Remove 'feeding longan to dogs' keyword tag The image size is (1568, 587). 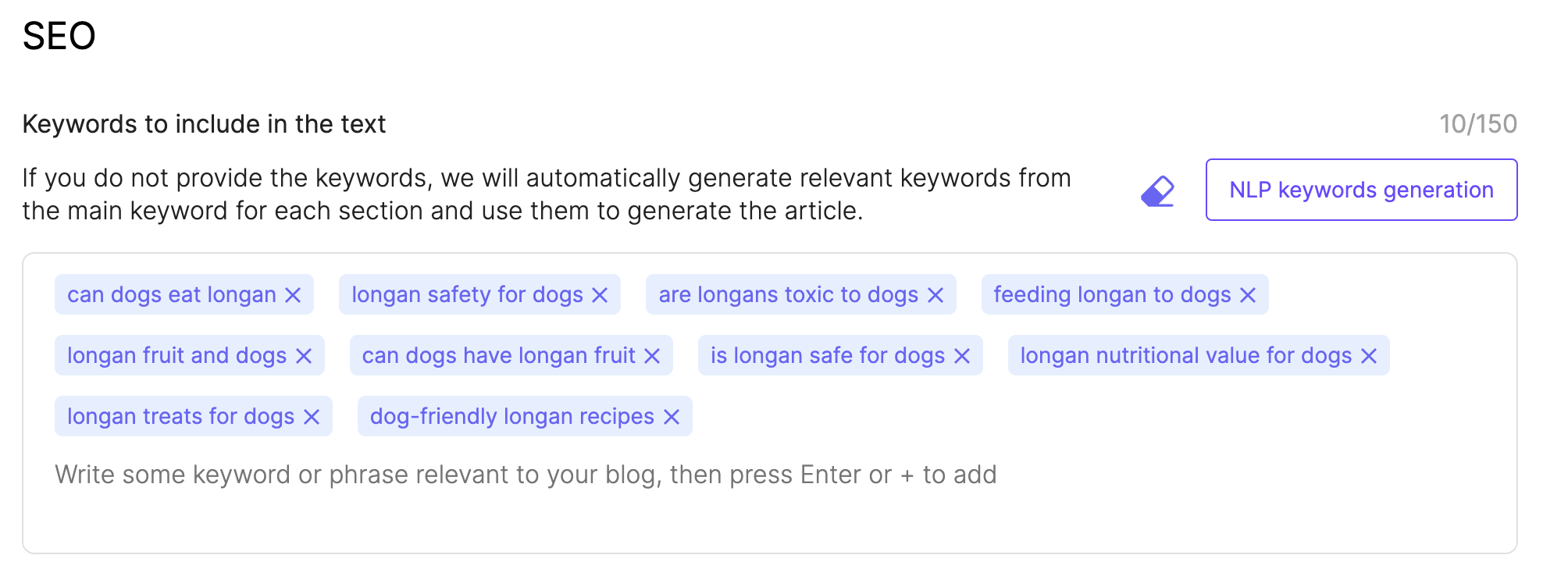pos(1248,295)
